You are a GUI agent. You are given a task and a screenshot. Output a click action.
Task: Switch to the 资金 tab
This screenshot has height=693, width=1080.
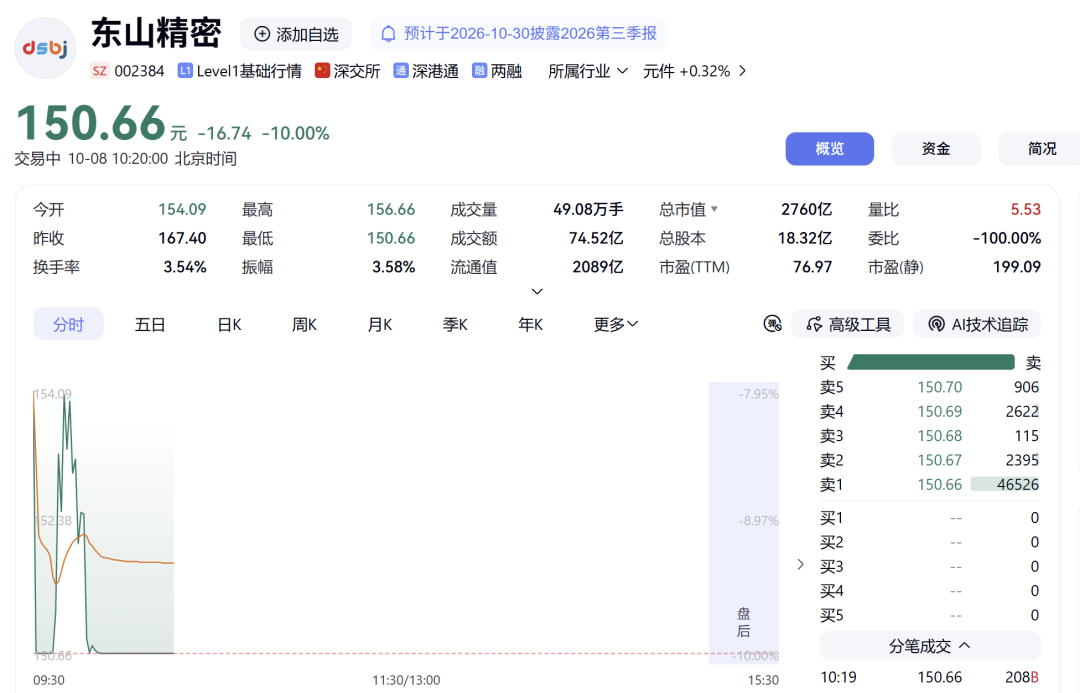coord(936,149)
